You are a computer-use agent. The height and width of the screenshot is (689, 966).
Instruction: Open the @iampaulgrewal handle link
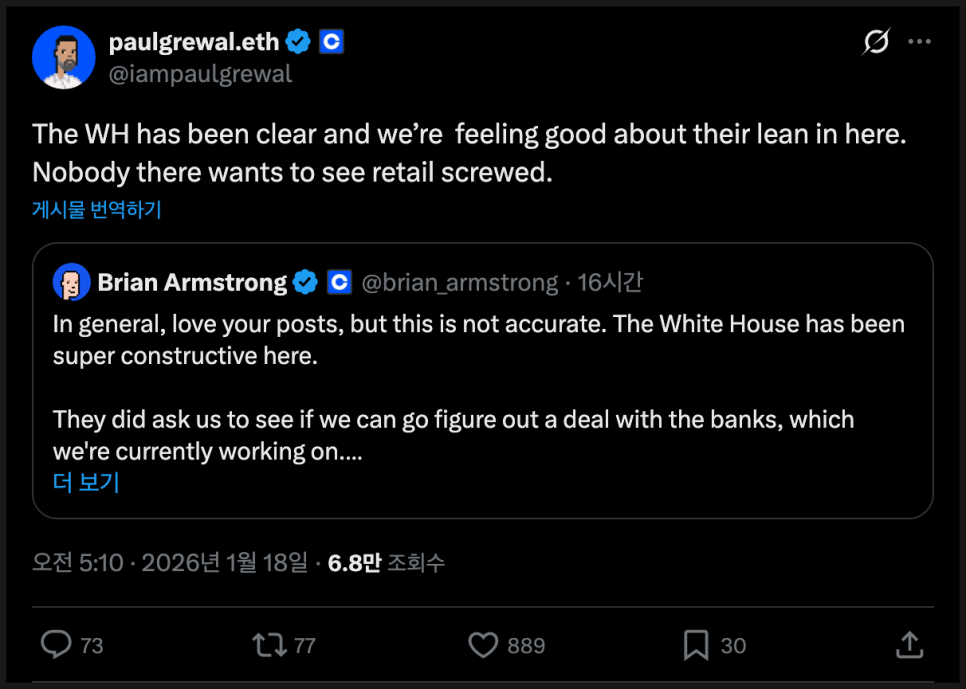pyautogui.click(x=200, y=74)
